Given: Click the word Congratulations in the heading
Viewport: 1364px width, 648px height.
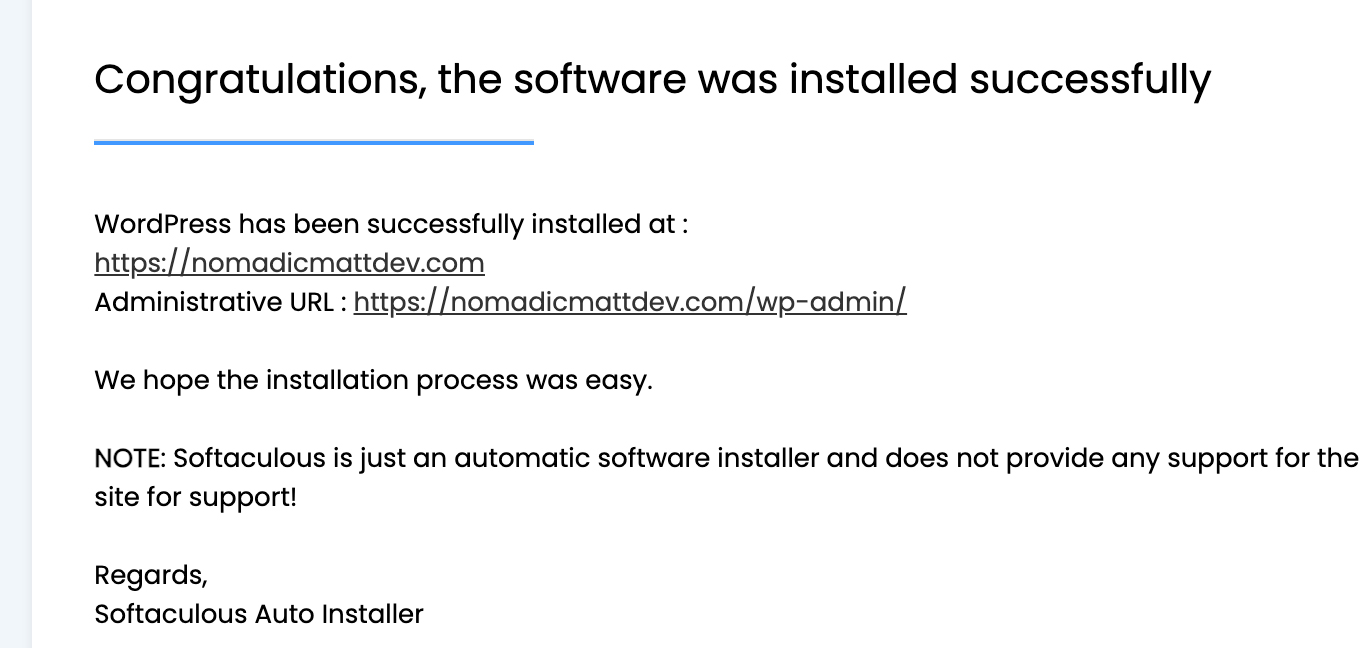Looking at the screenshot, I should point(250,80).
